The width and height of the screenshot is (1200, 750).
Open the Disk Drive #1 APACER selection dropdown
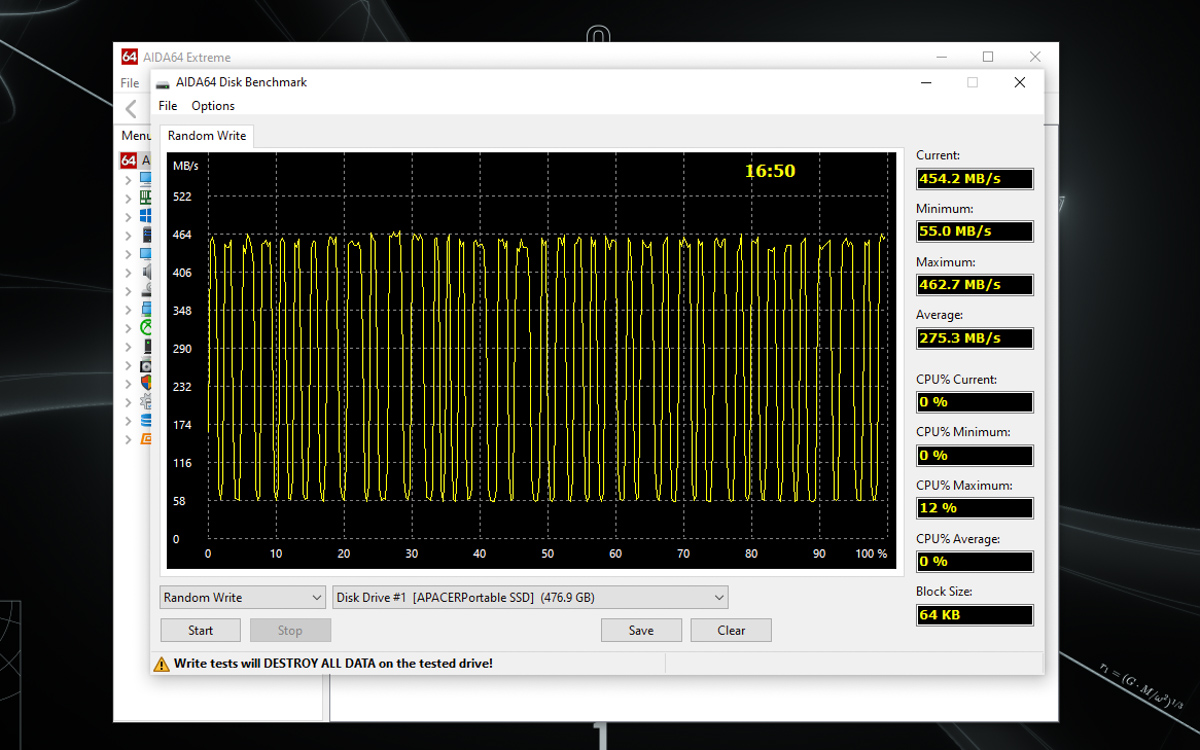tap(530, 597)
